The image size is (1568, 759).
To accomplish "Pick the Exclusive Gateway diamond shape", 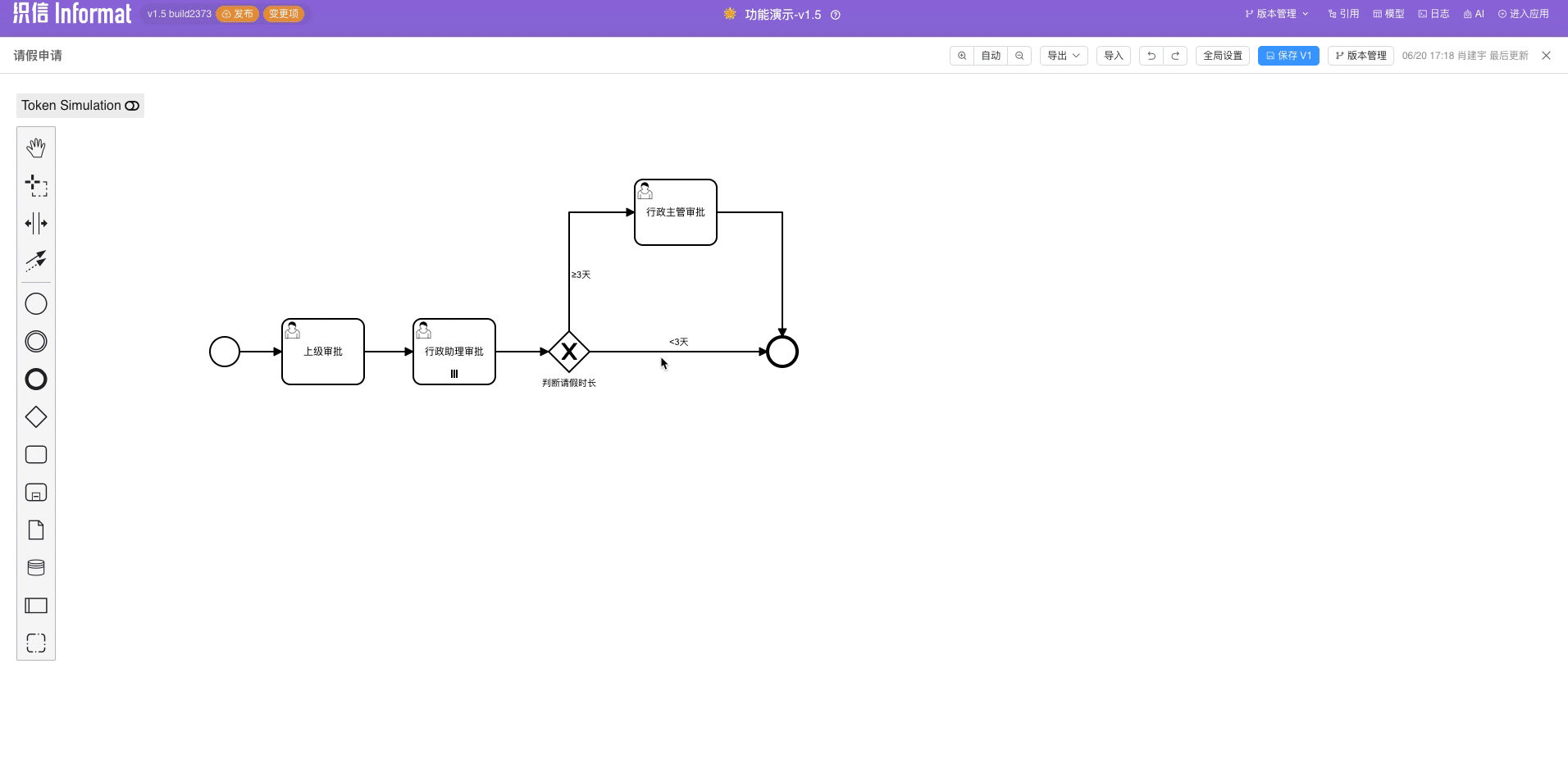I will (36, 417).
